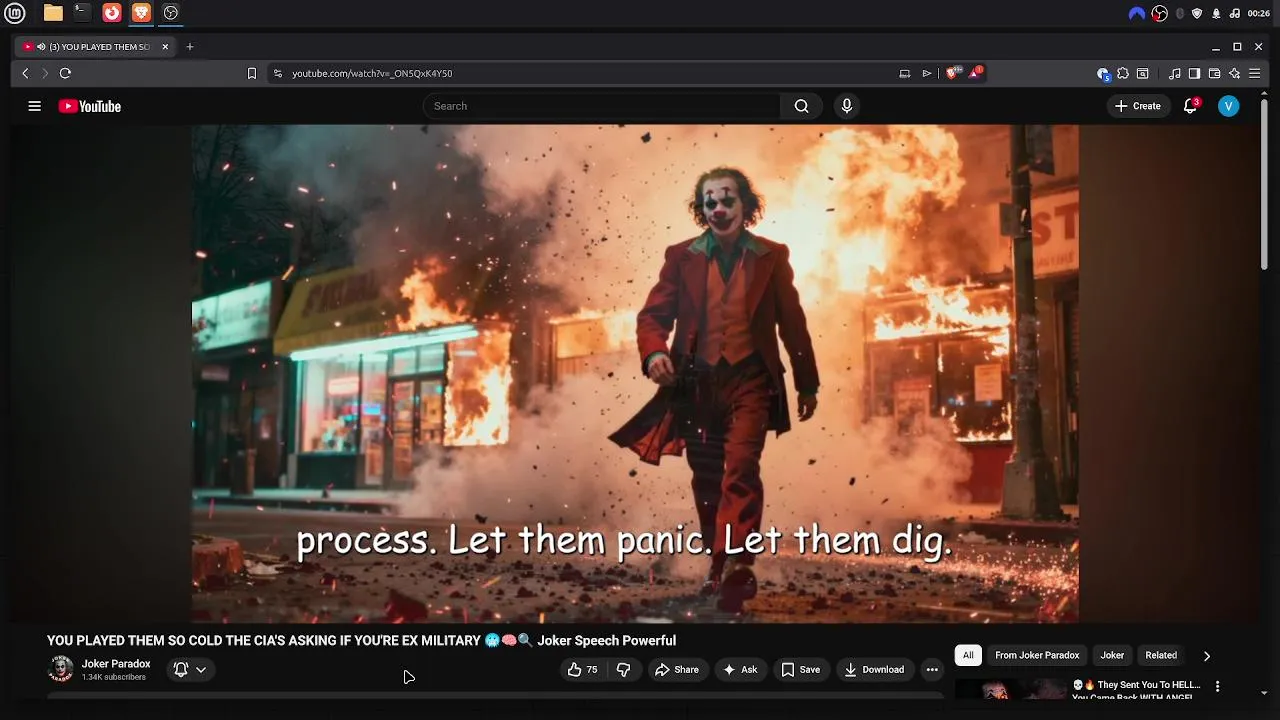Go forward with the browser arrow
This screenshot has height=720, width=1280.
point(44,73)
